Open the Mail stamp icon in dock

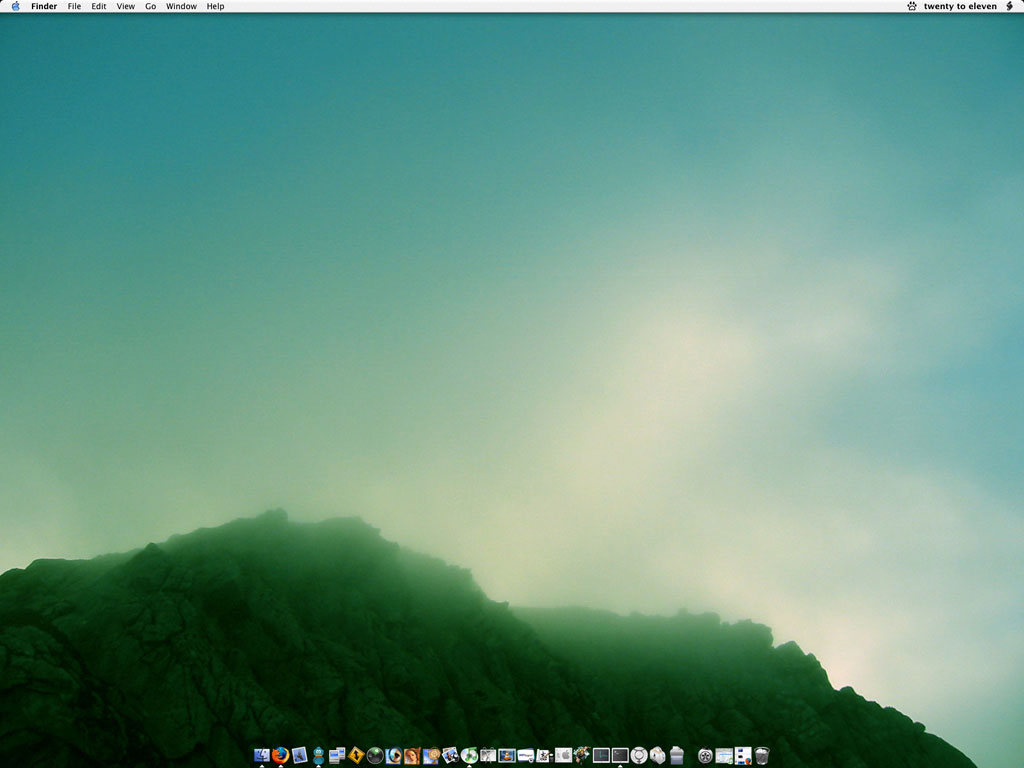coord(300,756)
